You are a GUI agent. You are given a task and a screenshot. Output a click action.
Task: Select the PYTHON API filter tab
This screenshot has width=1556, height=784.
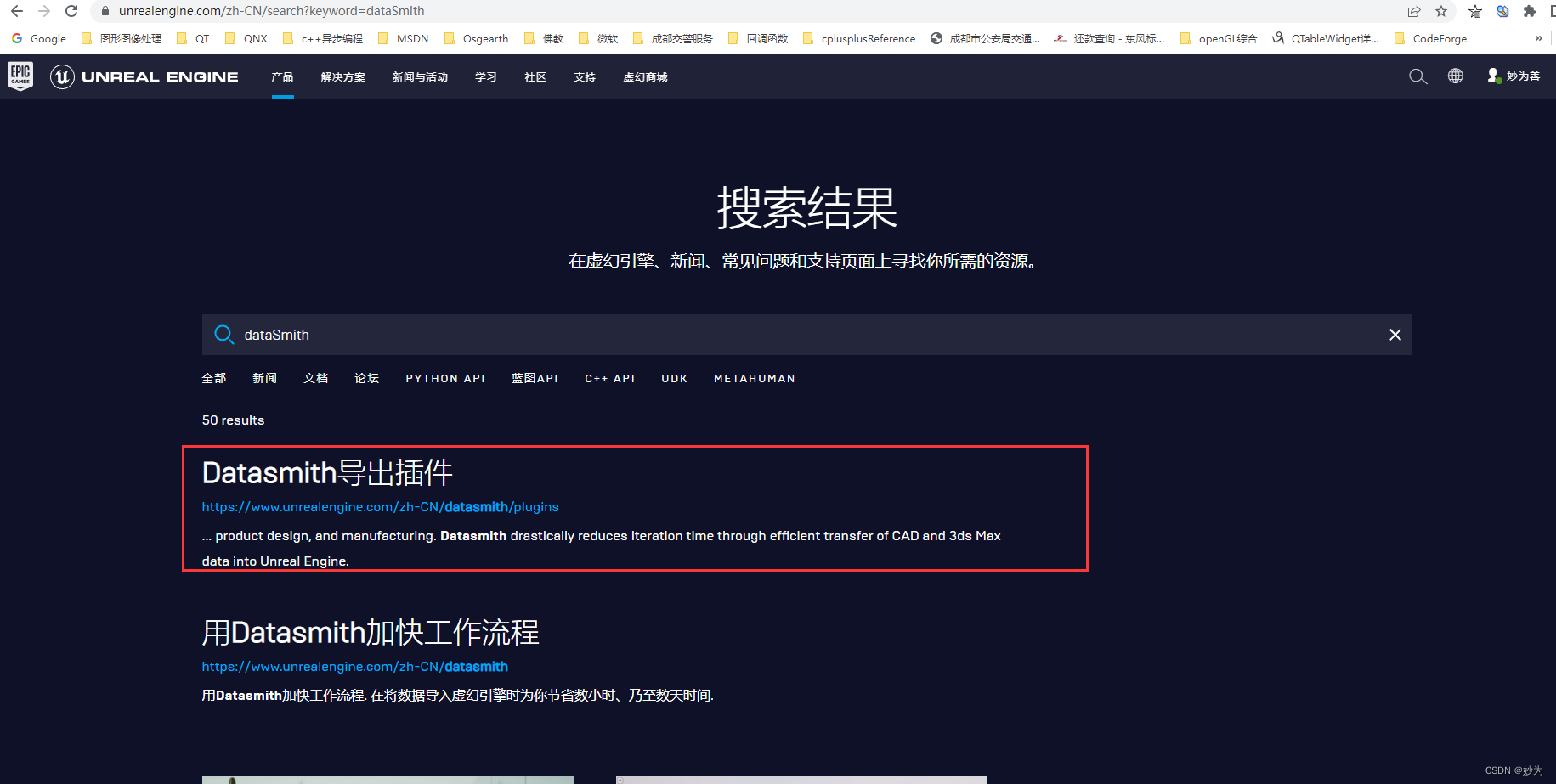pos(445,378)
